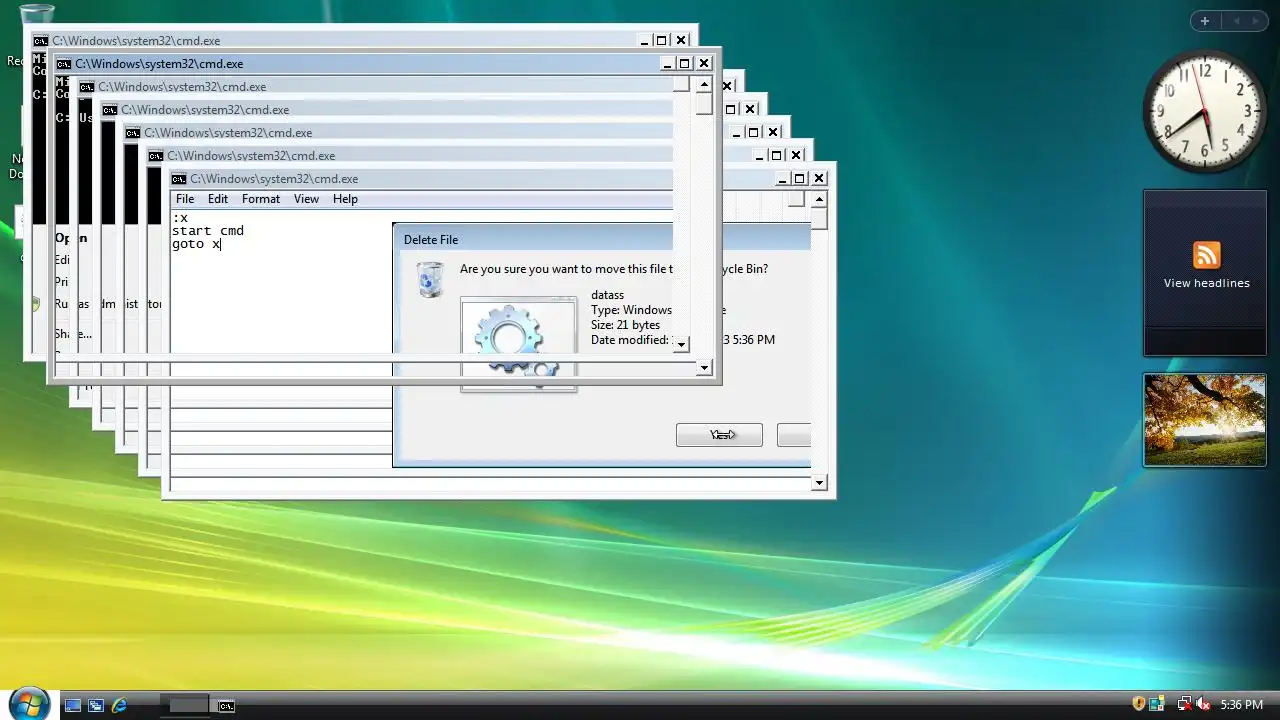Open the File menu in front window
This screenshot has height=720, width=1280.
click(185, 199)
